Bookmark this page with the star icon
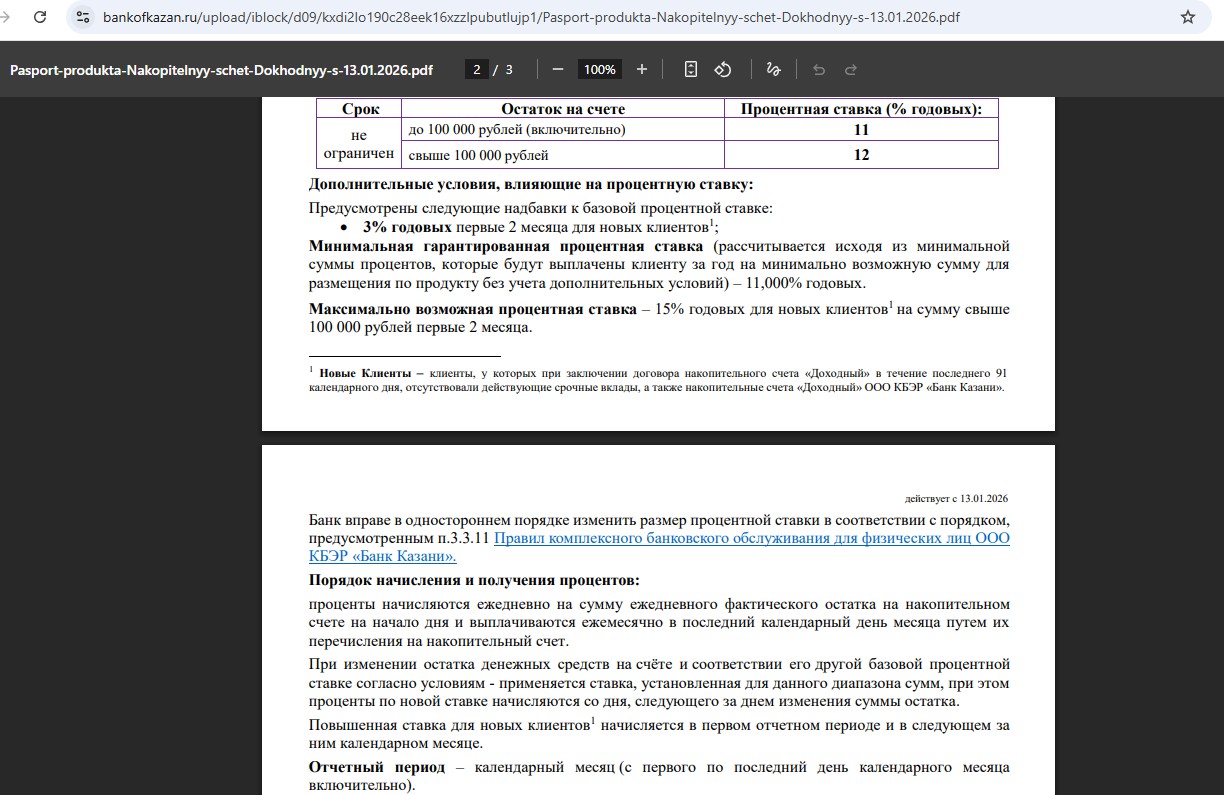The width and height of the screenshot is (1224, 795). tap(1188, 17)
